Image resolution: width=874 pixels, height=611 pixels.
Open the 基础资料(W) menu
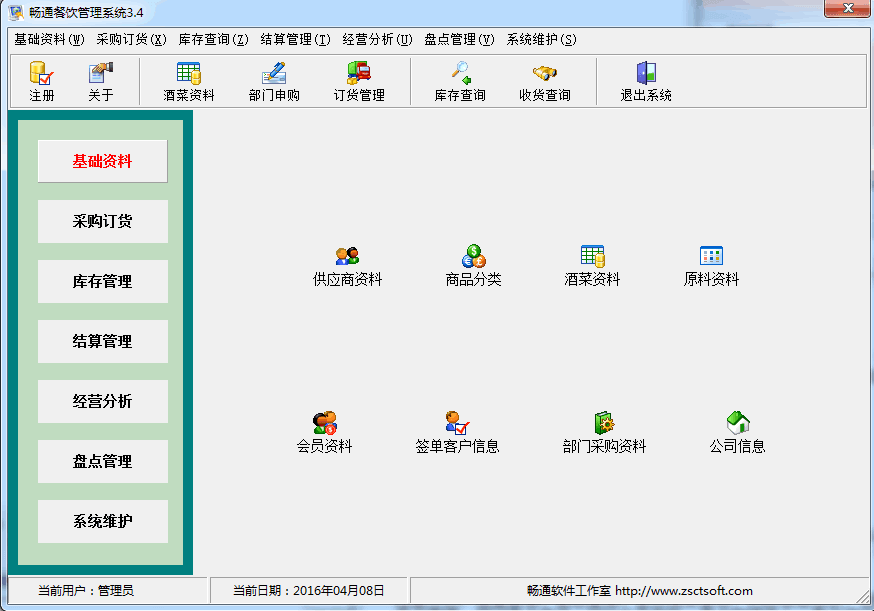pos(49,40)
